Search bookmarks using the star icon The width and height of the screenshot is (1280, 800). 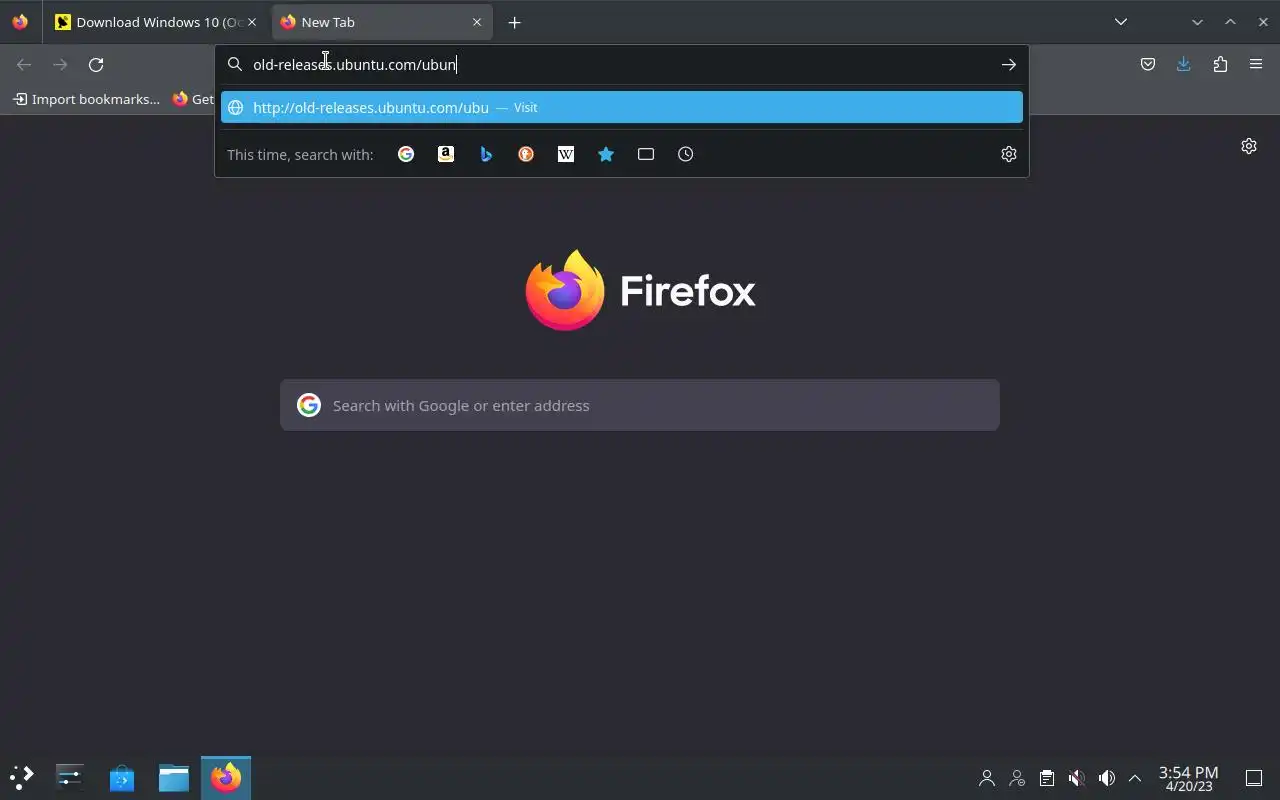pyautogui.click(x=606, y=154)
